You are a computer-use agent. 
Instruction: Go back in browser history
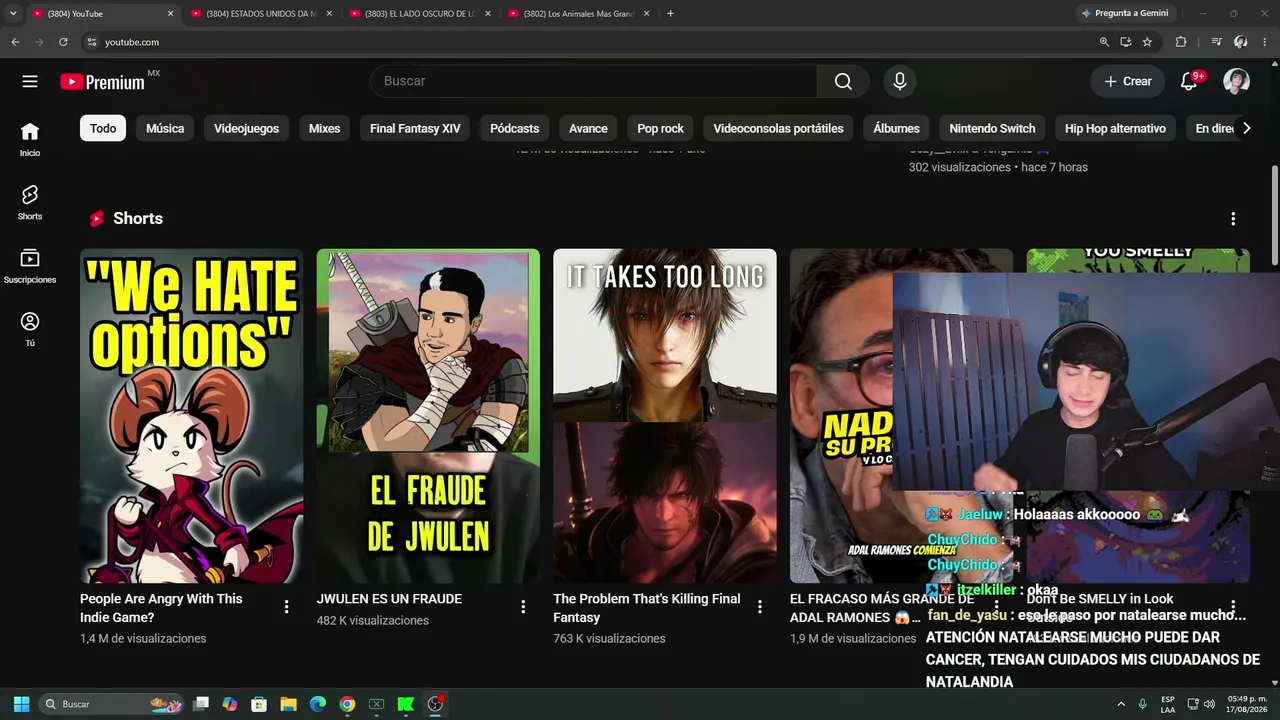(15, 42)
